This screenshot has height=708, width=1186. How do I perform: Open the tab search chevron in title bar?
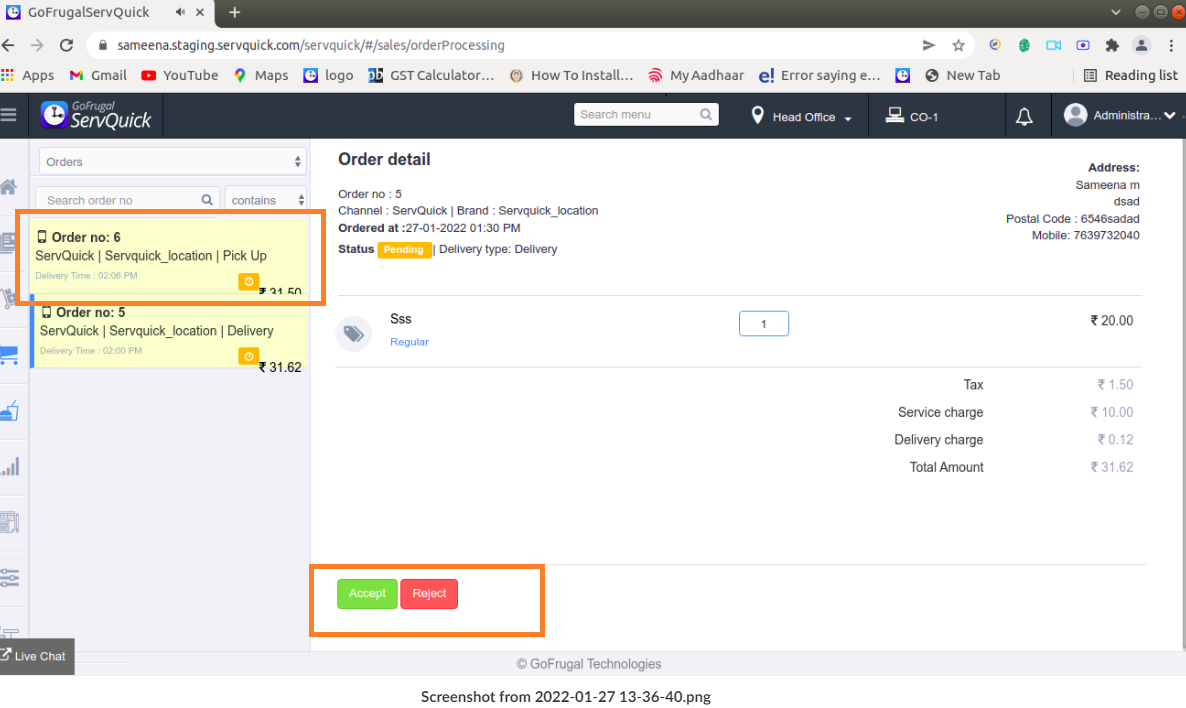click(x=1116, y=12)
